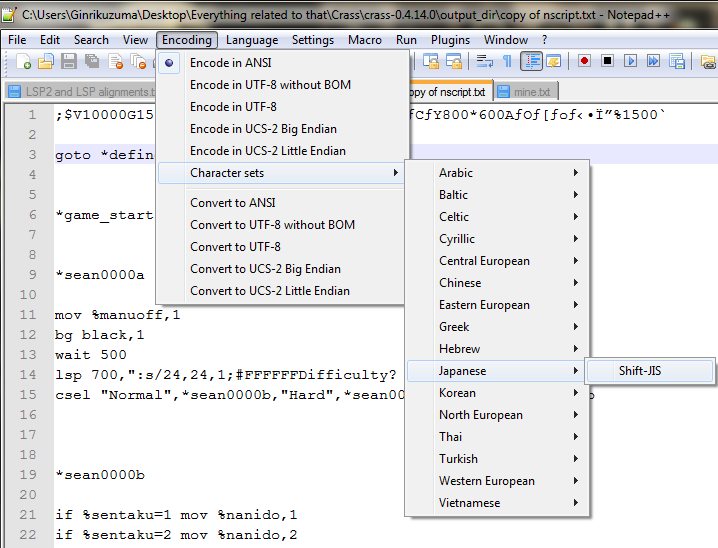Screen dimensions: 718x548
Task: Open the Macro menu
Action: pyautogui.click(x=364, y=40)
